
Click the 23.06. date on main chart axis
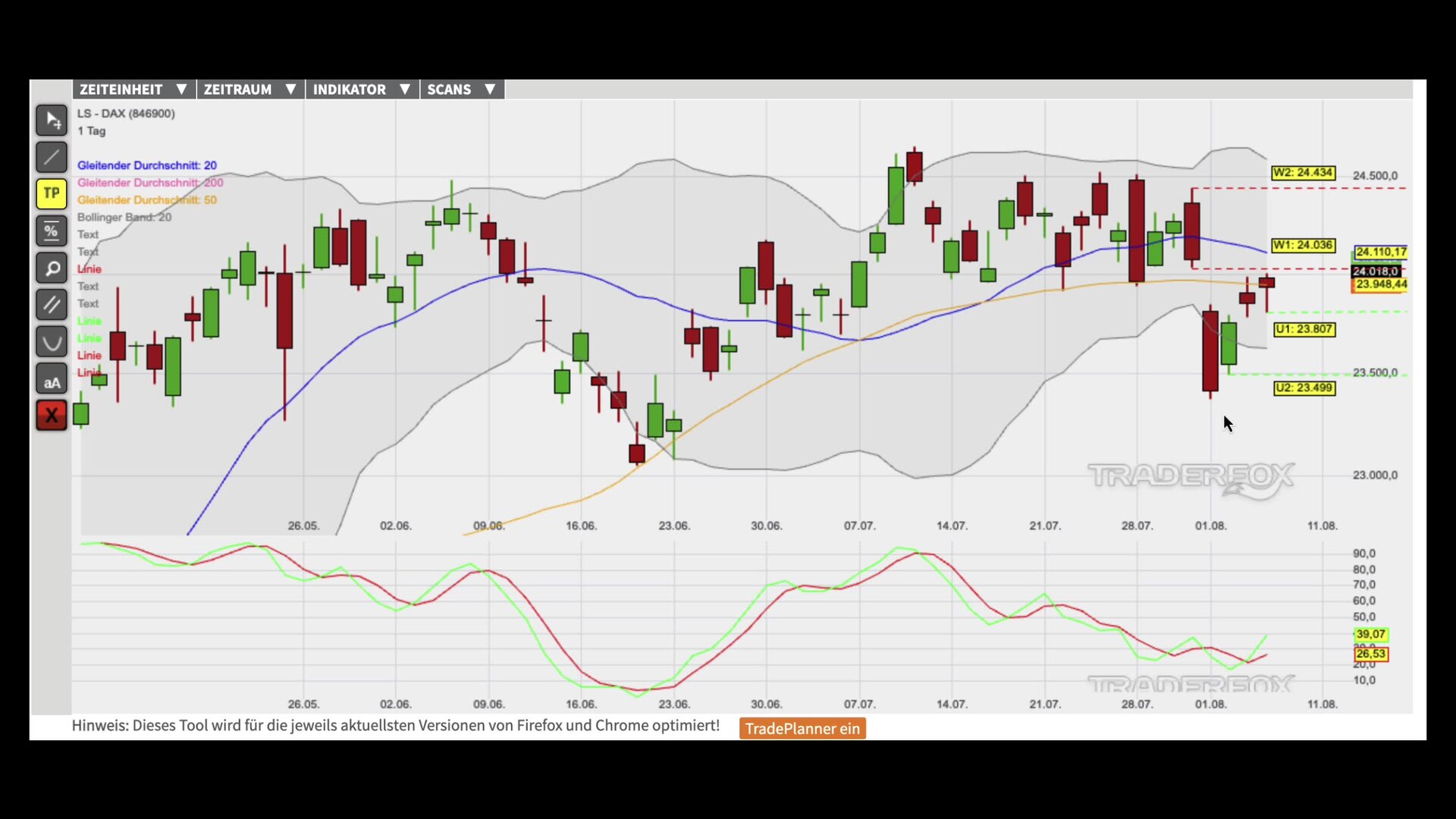pos(673,526)
